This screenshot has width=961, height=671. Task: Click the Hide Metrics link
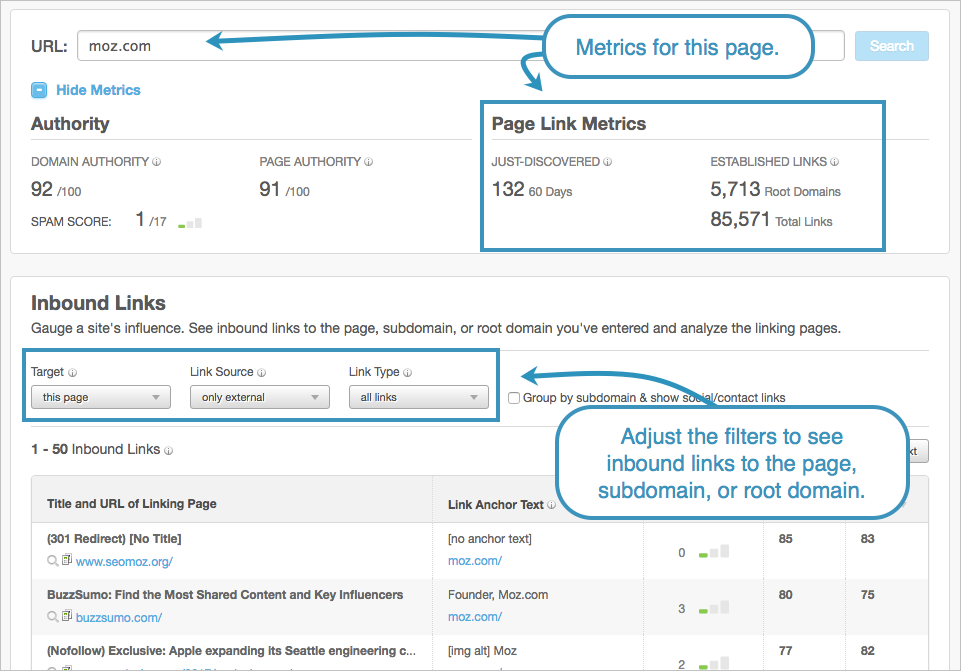tap(98, 90)
